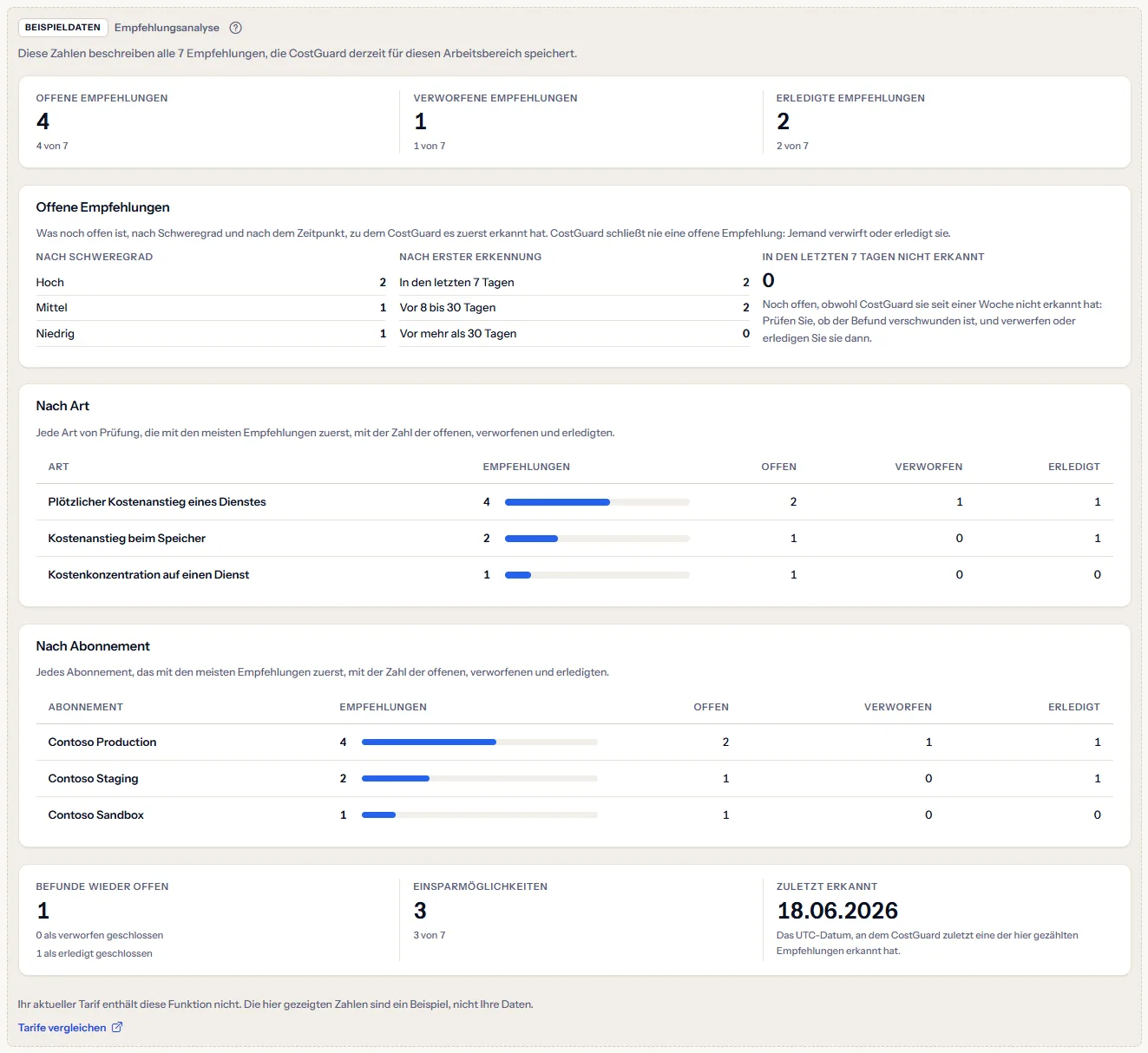Image resolution: width=1148 pixels, height=1053 pixels.
Task: Click the BEISPIELDATEN badge
Action: pyautogui.click(x=62, y=28)
